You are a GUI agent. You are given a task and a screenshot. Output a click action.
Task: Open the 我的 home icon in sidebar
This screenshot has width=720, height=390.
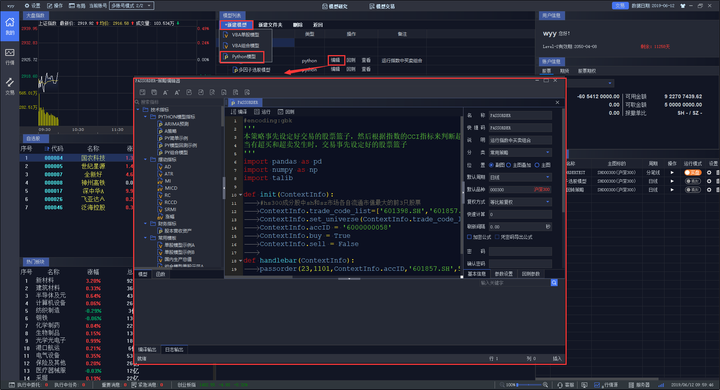(x=10, y=26)
